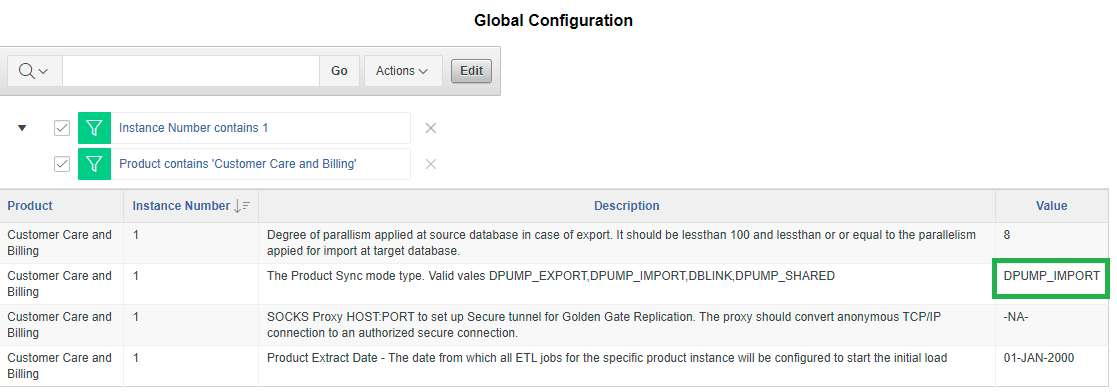Click Instance Number cell in the 01-JAN-2000 row
This screenshot has height=392, width=1117.
(x=191, y=366)
